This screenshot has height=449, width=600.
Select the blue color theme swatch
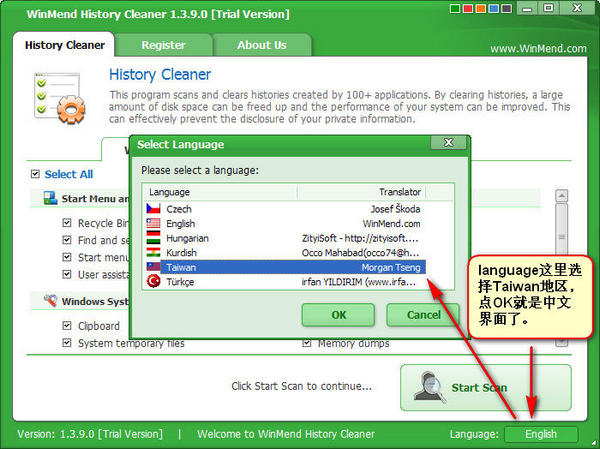coord(494,8)
